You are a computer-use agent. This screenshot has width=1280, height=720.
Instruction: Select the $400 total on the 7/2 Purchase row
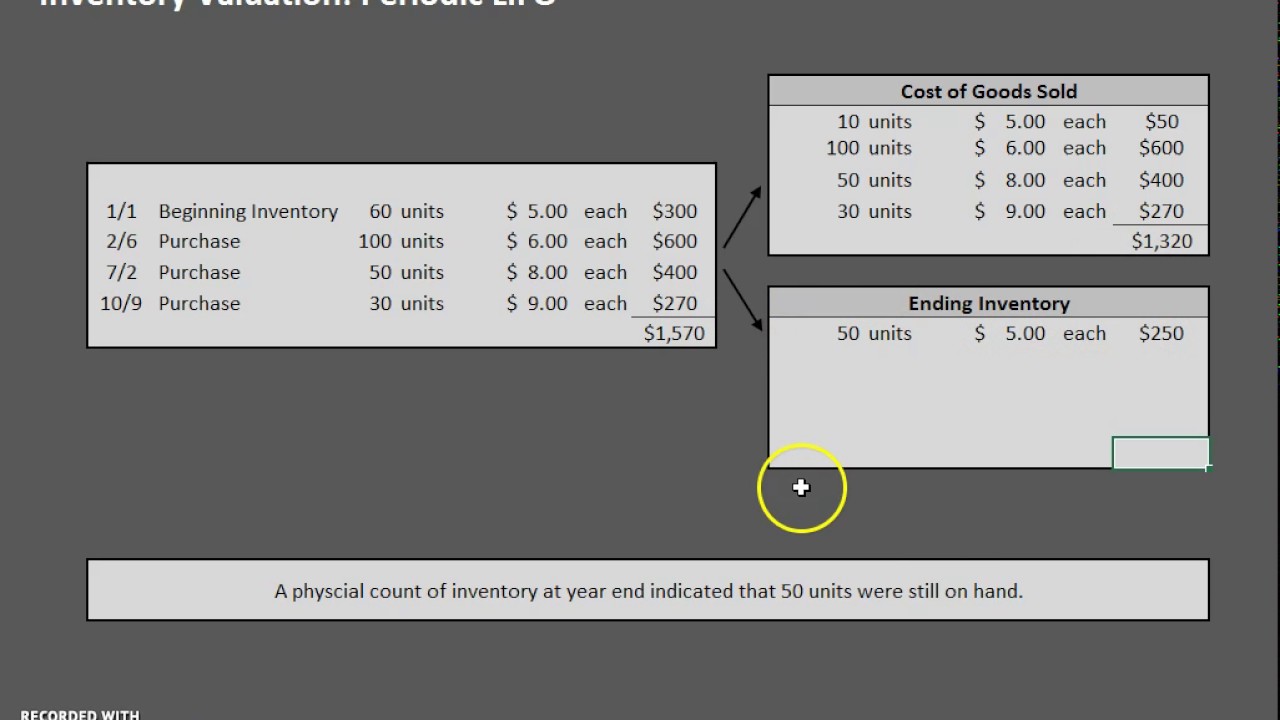coord(675,272)
